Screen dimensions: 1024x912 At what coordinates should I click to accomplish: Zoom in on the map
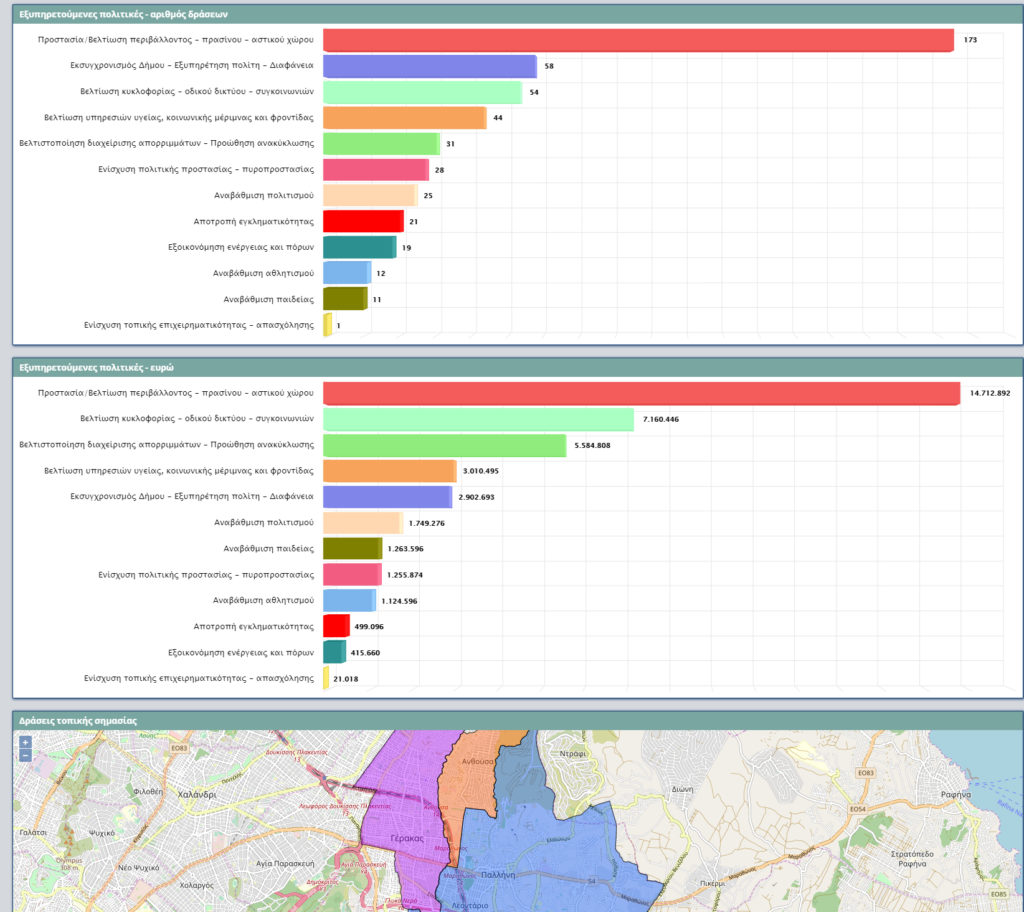(25, 742)
